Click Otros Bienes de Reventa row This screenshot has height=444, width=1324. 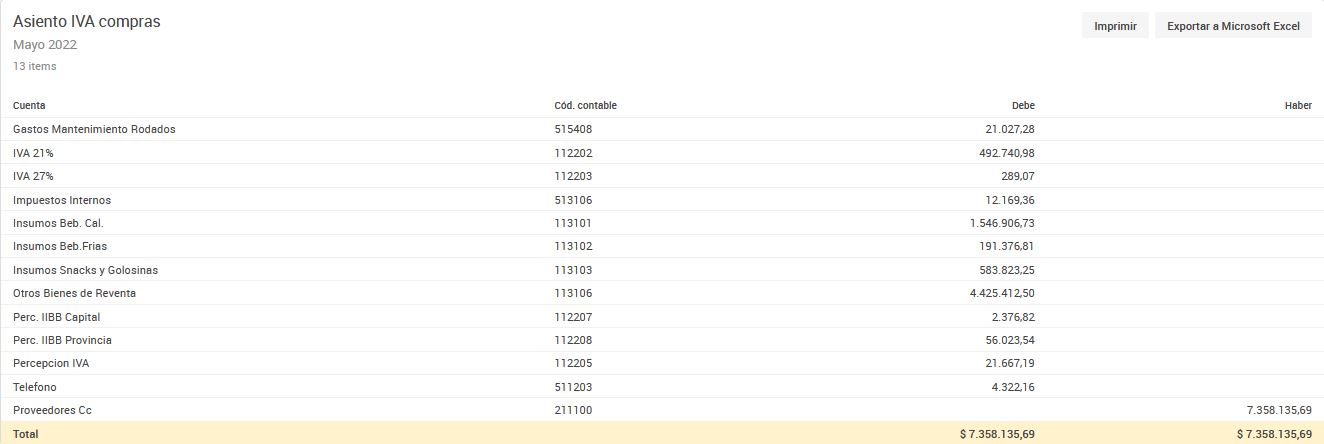click(662, 293)
